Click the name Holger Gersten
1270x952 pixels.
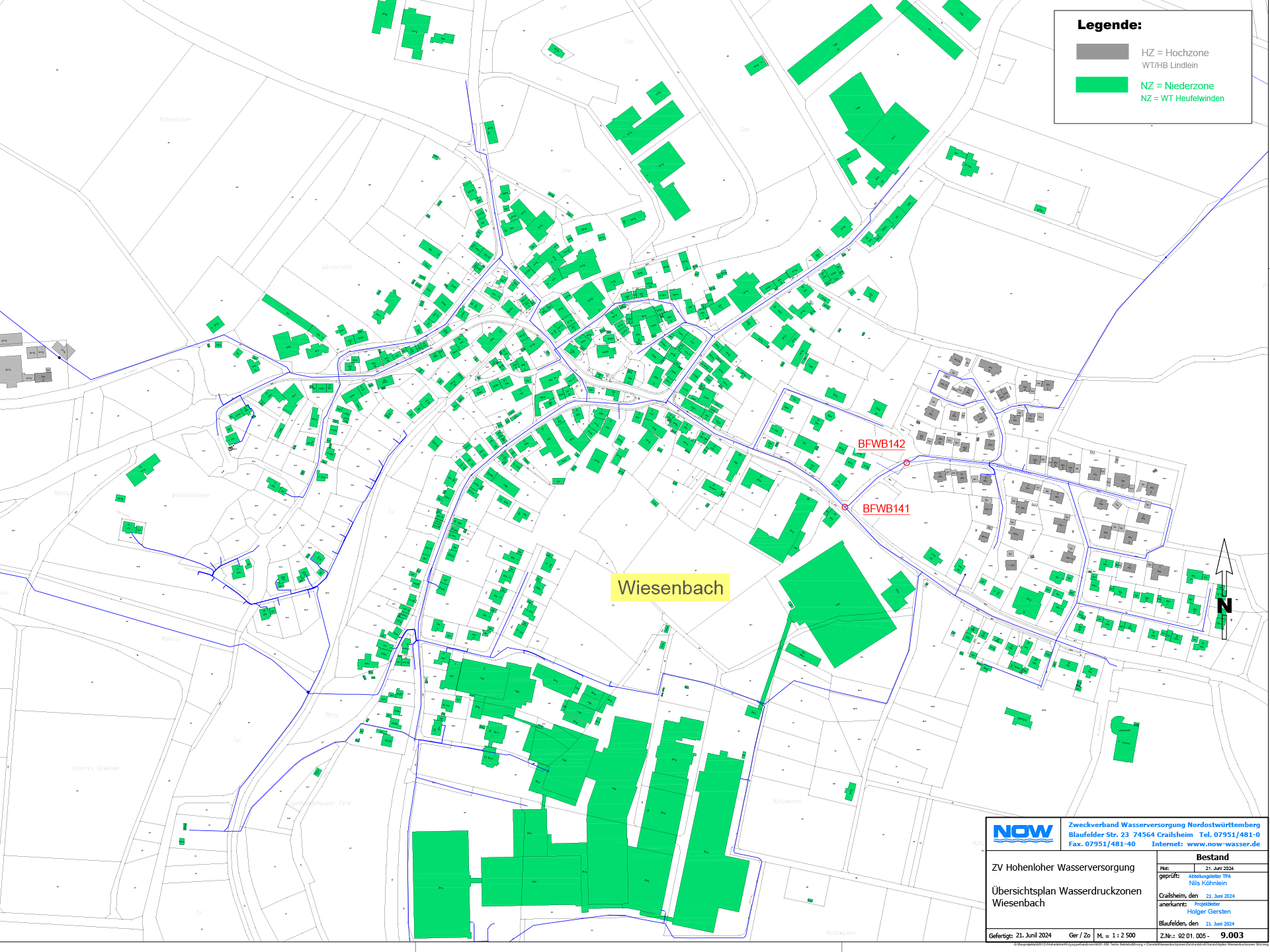[x=1208, y=912]
